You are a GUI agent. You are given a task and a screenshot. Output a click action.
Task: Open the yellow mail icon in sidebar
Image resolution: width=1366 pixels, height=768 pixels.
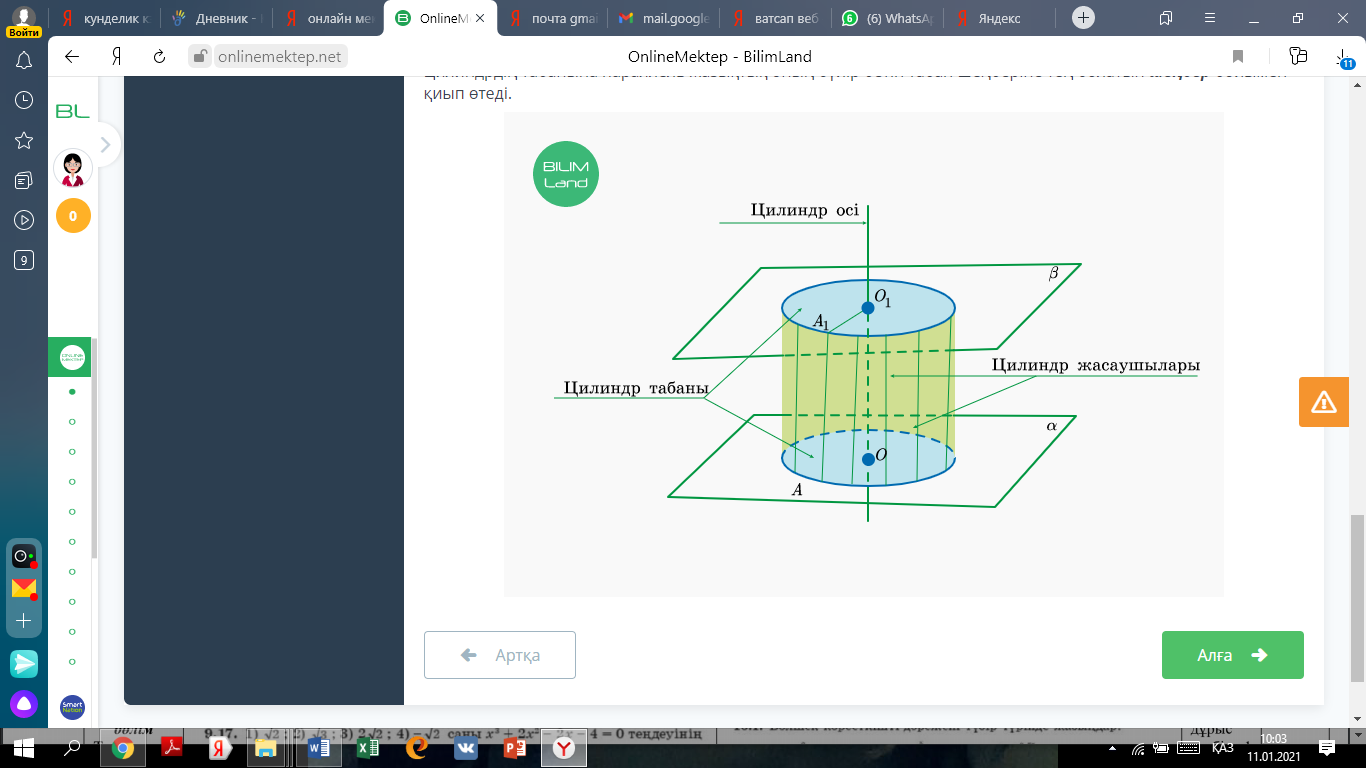coord(23,588)
